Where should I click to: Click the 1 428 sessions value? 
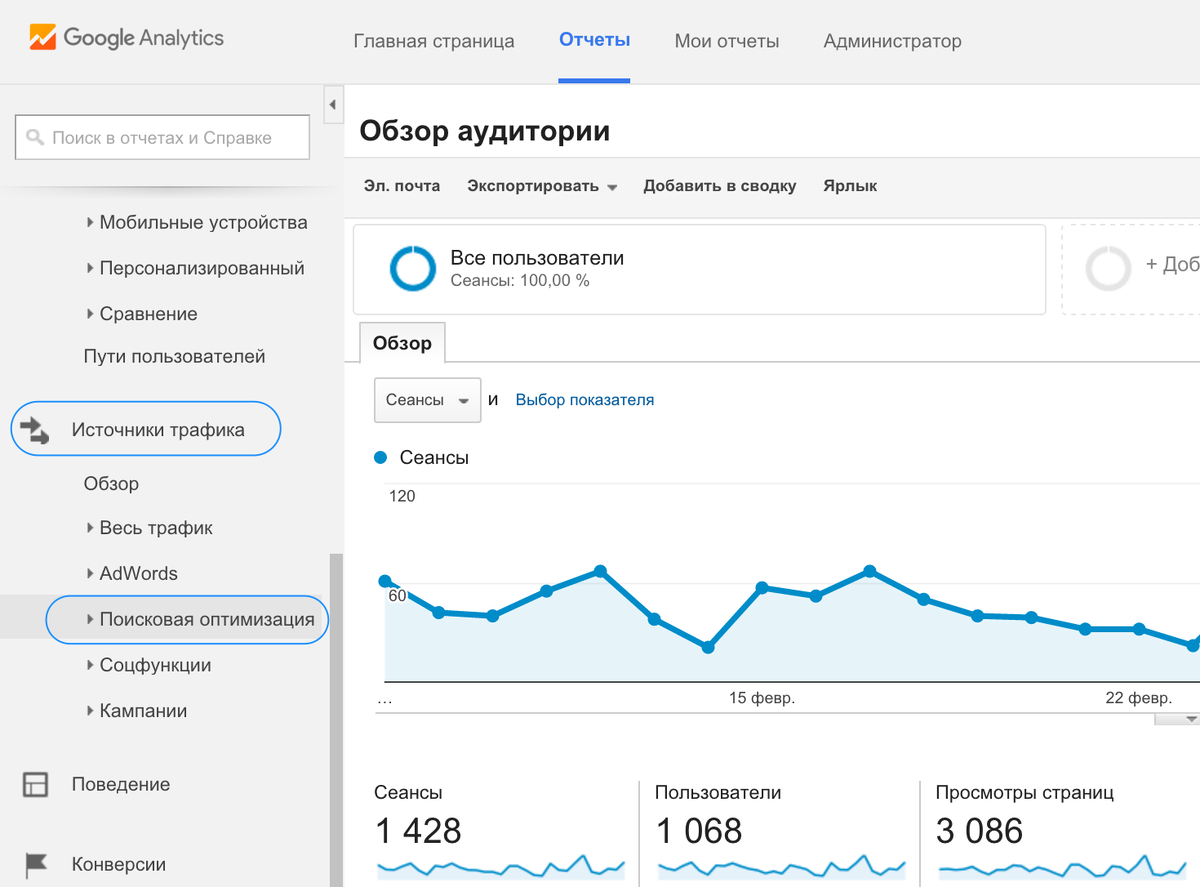pos(418,831)
